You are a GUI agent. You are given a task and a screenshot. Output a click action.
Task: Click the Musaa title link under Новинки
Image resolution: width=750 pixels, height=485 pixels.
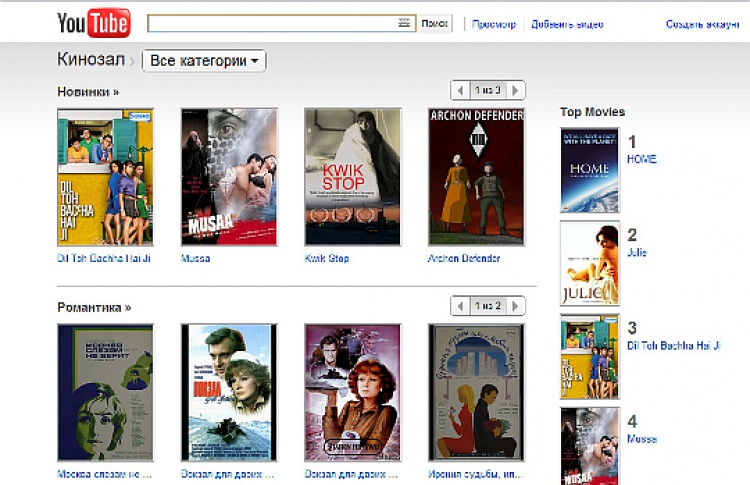pyautogui.click(x=196, y=258)
